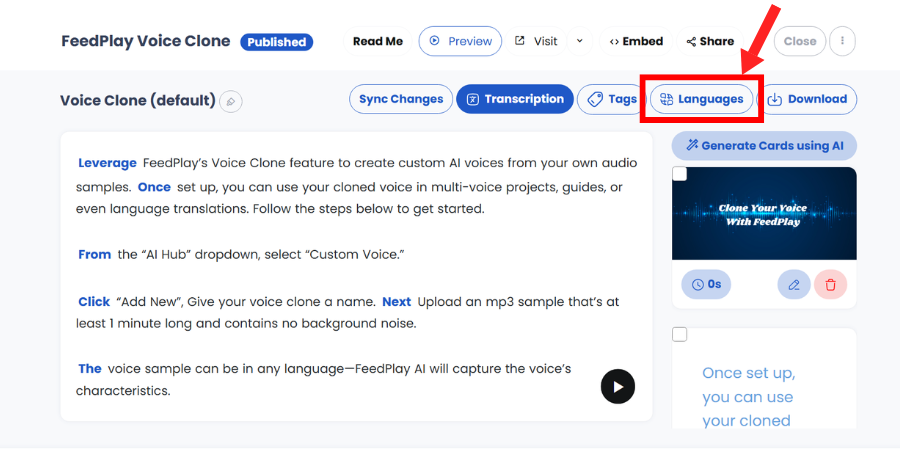Open the Read Me button
Screen dimensions: 900x450
[x=378, y=41]
